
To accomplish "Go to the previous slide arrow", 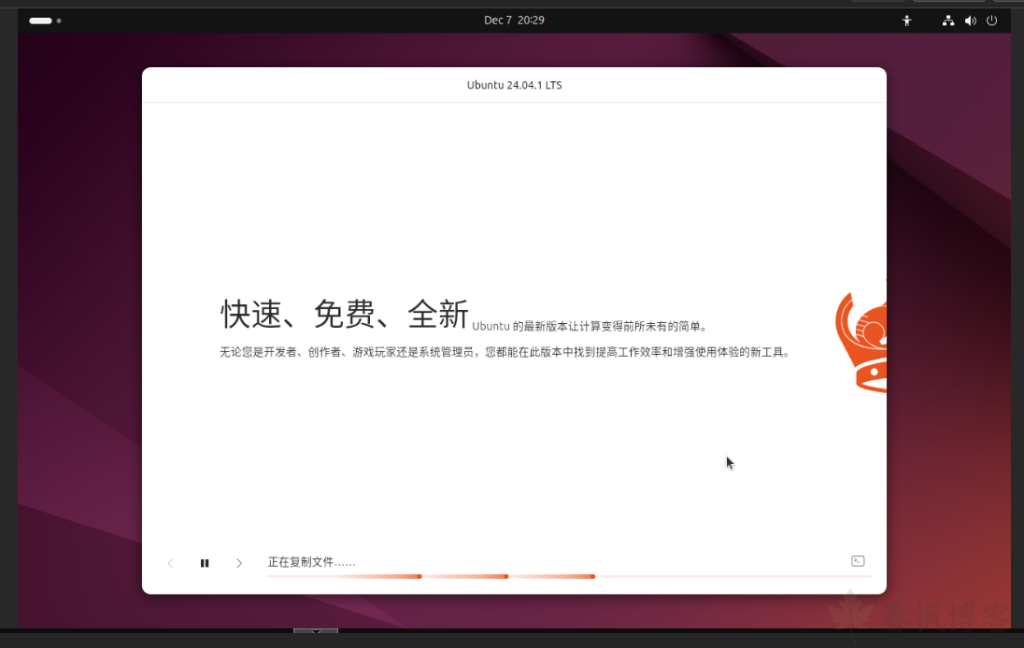I will click(x=170, y=563).
